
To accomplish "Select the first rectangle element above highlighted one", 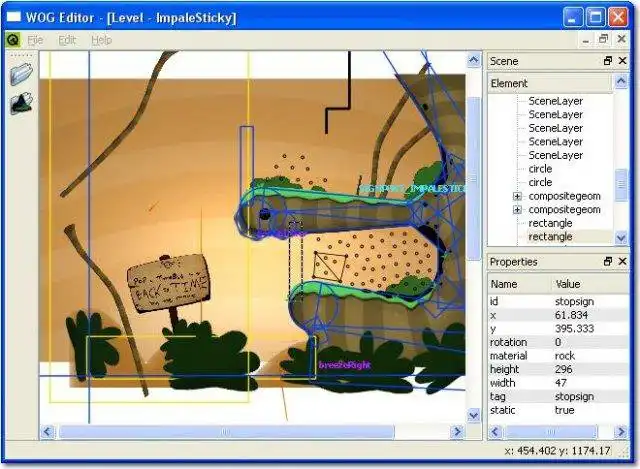I will [550, 223].
